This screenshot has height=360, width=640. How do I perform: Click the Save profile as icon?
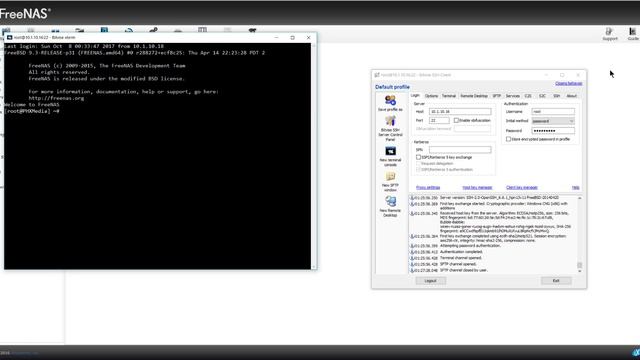390,100
